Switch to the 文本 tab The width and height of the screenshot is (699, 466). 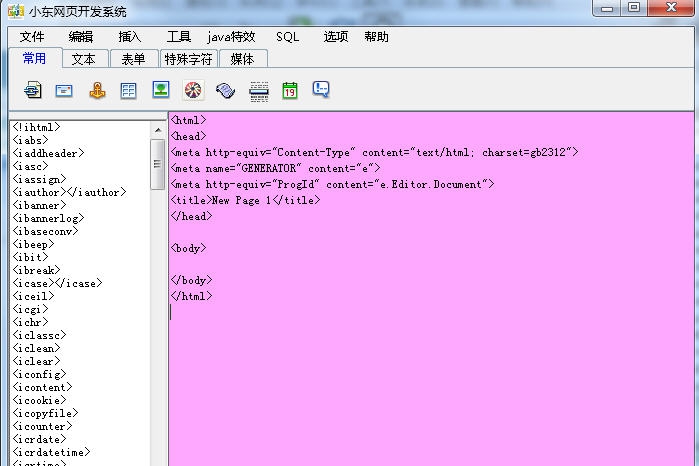tap(84, 59)
